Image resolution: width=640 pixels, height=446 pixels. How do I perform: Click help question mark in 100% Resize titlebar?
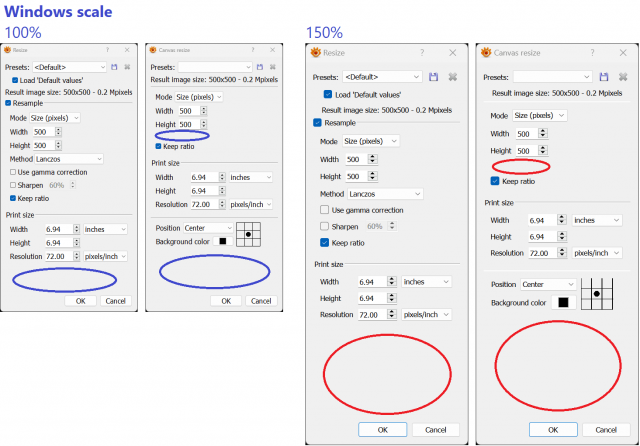(107, 50)
